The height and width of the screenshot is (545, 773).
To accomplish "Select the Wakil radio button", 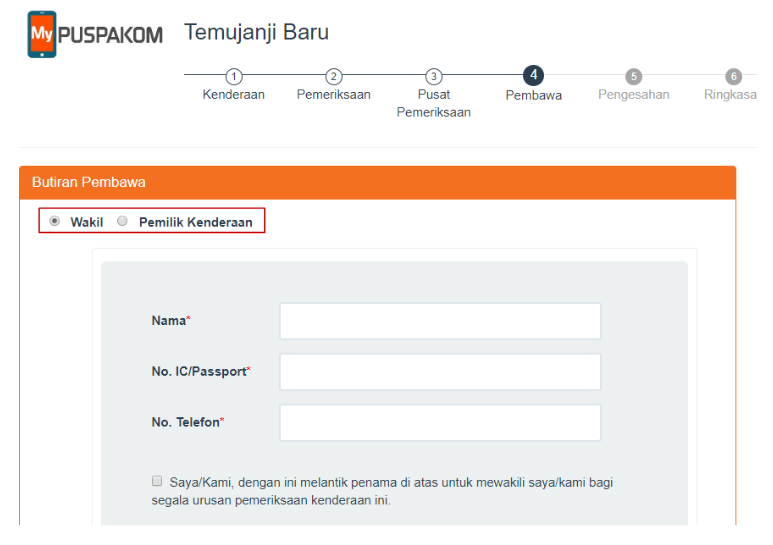I will (x=54, y=221).
